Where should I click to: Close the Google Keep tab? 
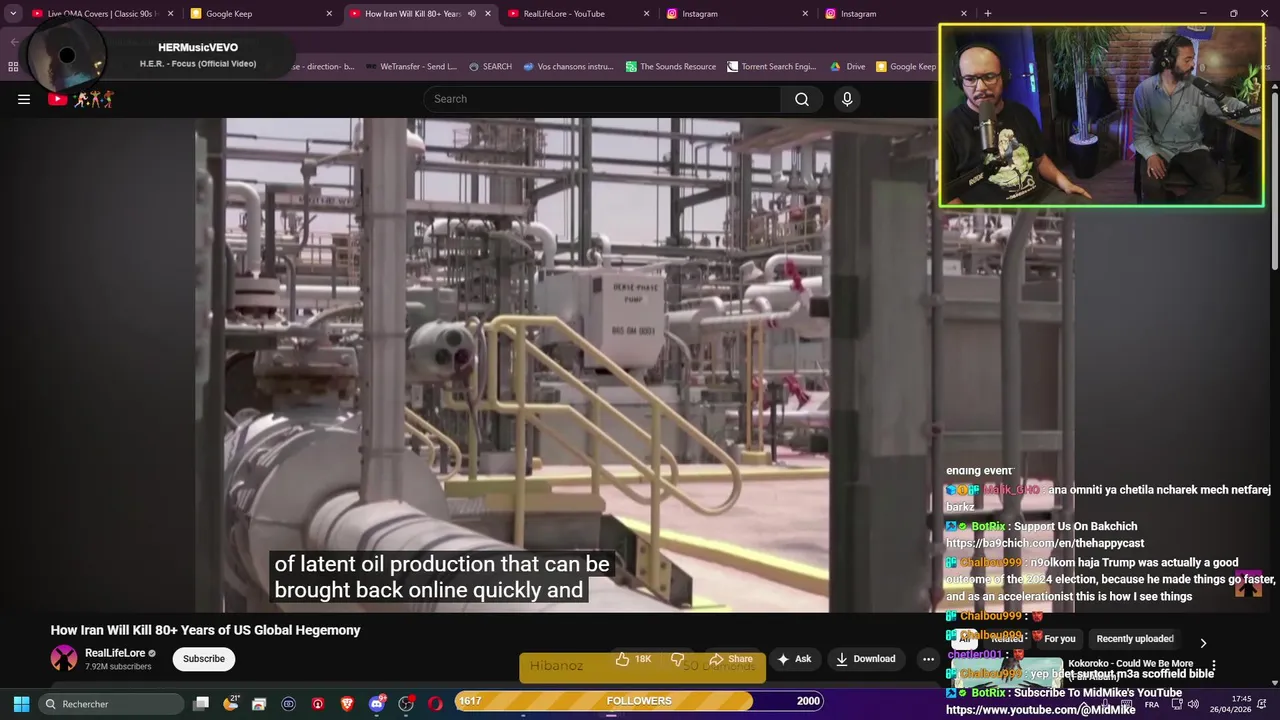[x=329, y=14]
